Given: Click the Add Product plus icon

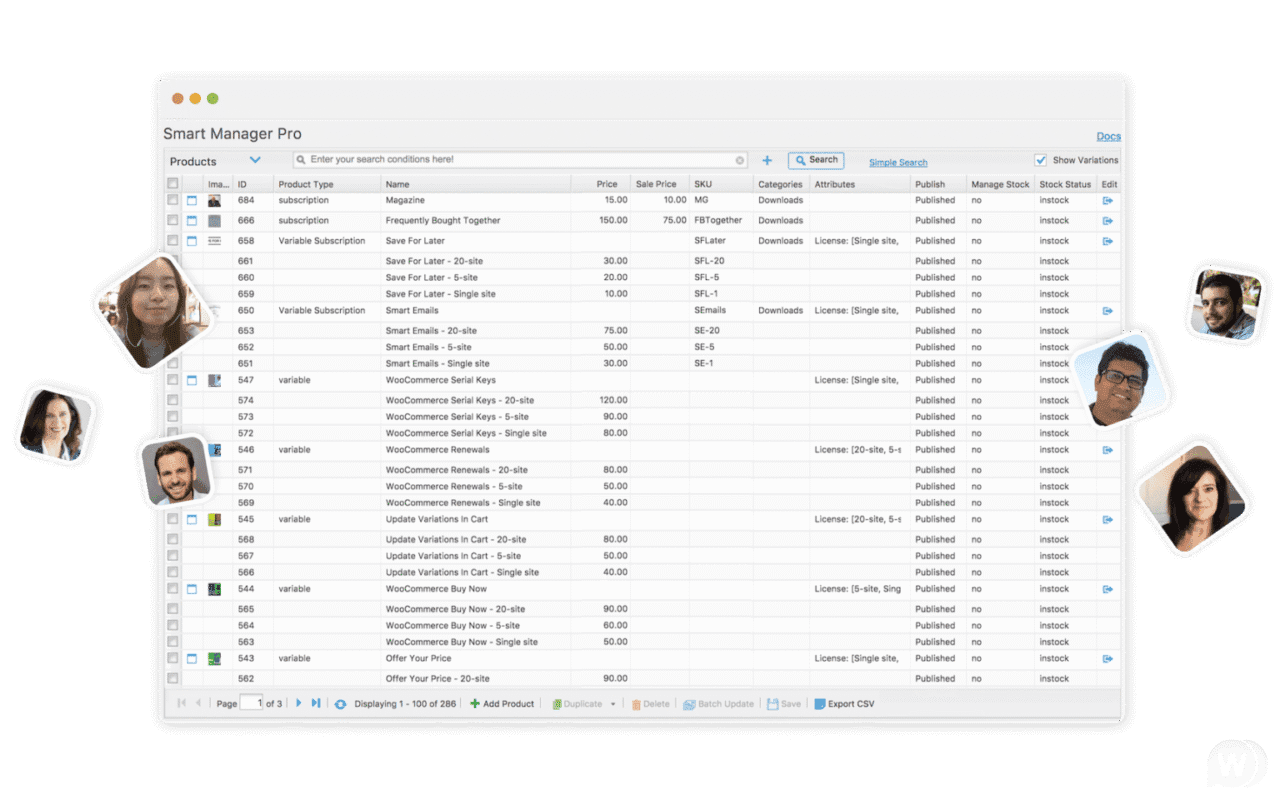Looking at the screenshot, I should click(x=475, y=703).
